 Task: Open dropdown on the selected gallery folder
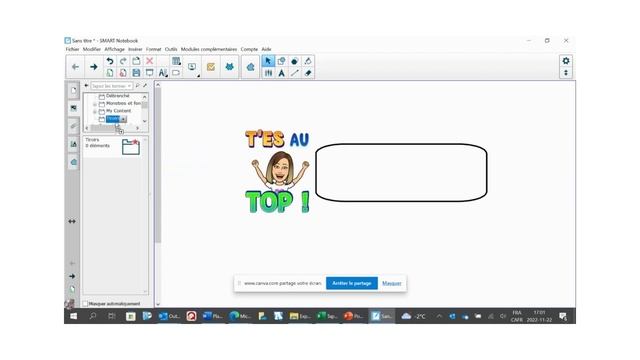pos(123,119)
